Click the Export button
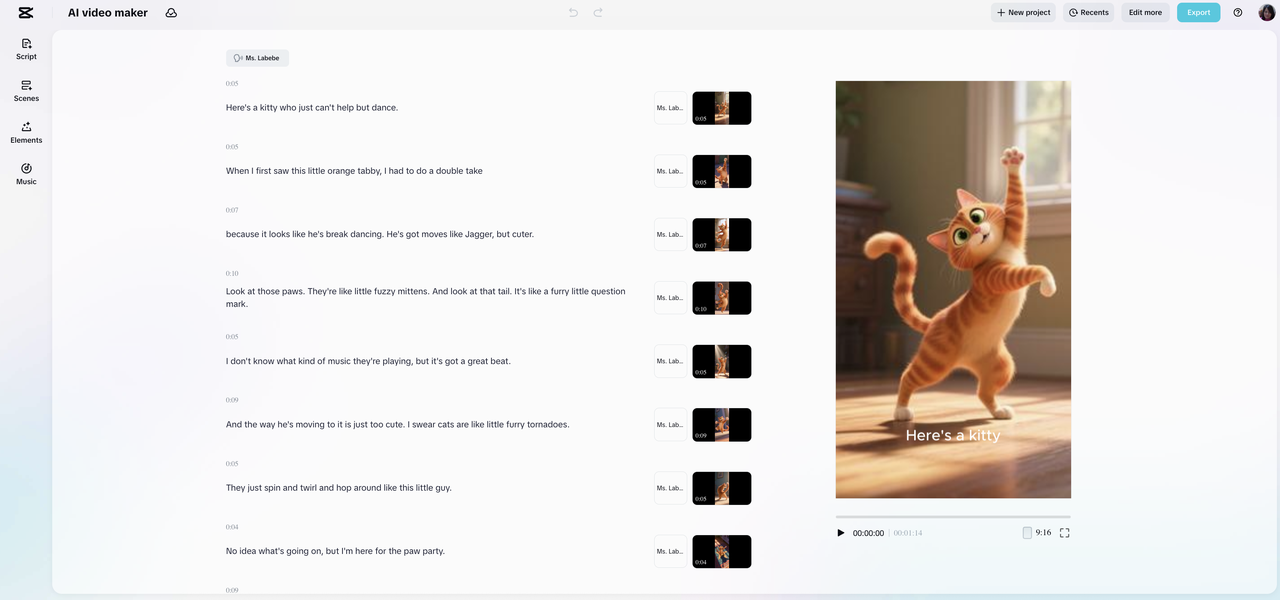 tap(1198, 12)
